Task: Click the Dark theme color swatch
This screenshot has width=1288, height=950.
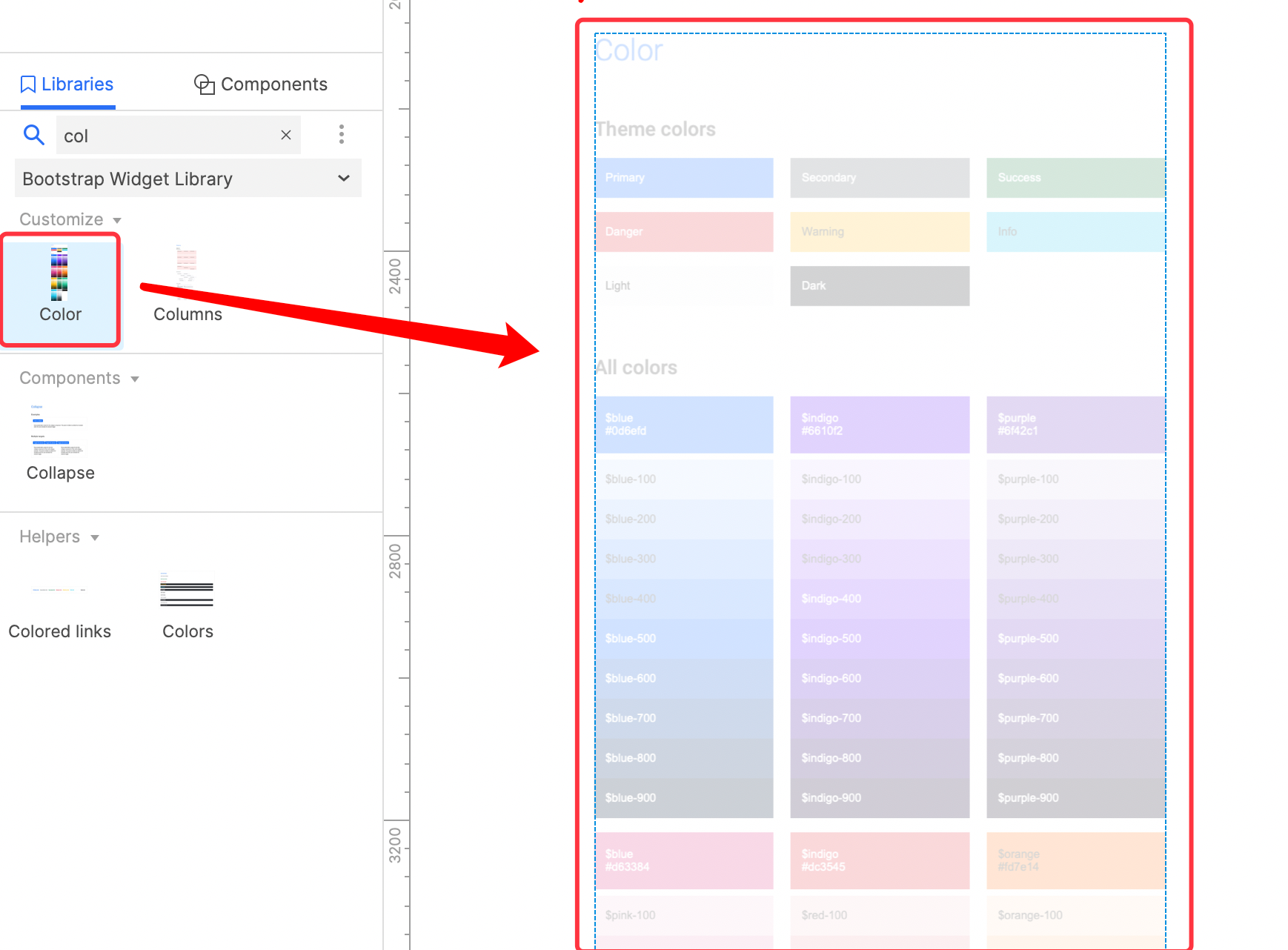Action: [x=879, y=286]
